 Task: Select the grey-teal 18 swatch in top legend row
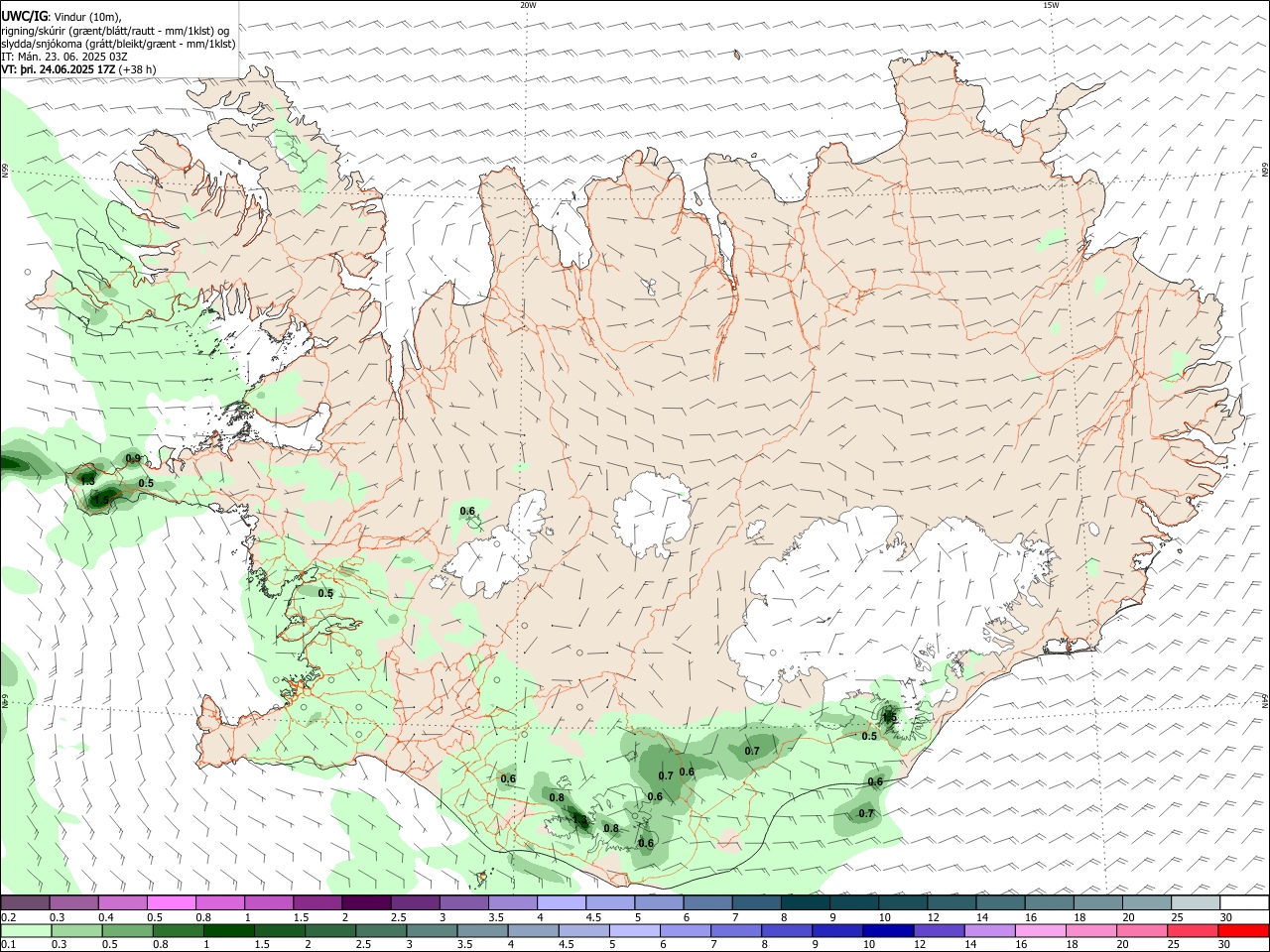click(1097, 903)
